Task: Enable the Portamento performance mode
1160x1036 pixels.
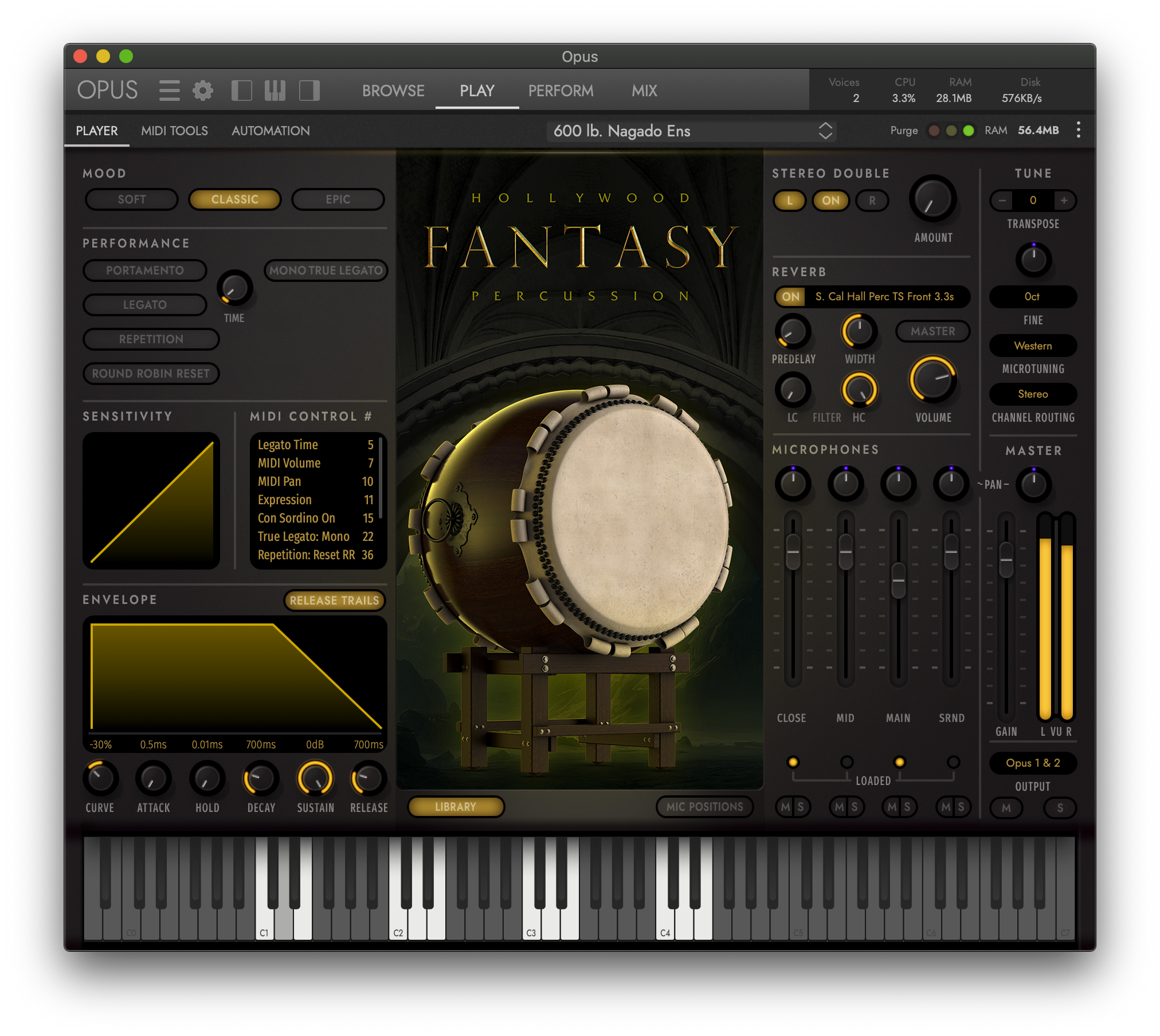Action: (144, 270)
